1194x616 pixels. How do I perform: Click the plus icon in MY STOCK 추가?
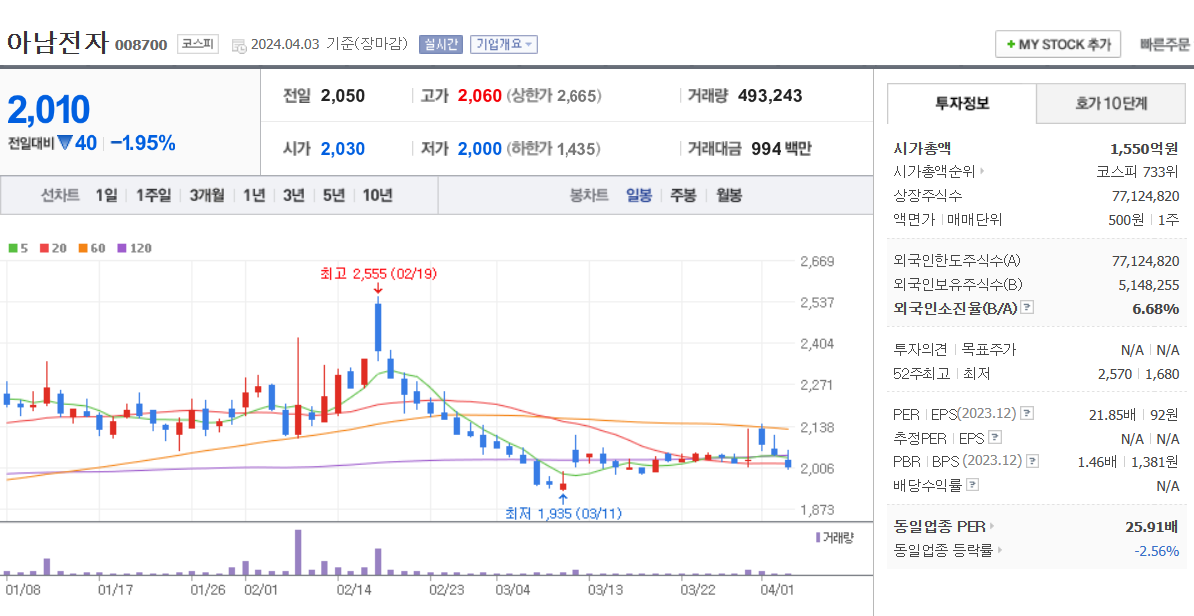click(1011, 44)
